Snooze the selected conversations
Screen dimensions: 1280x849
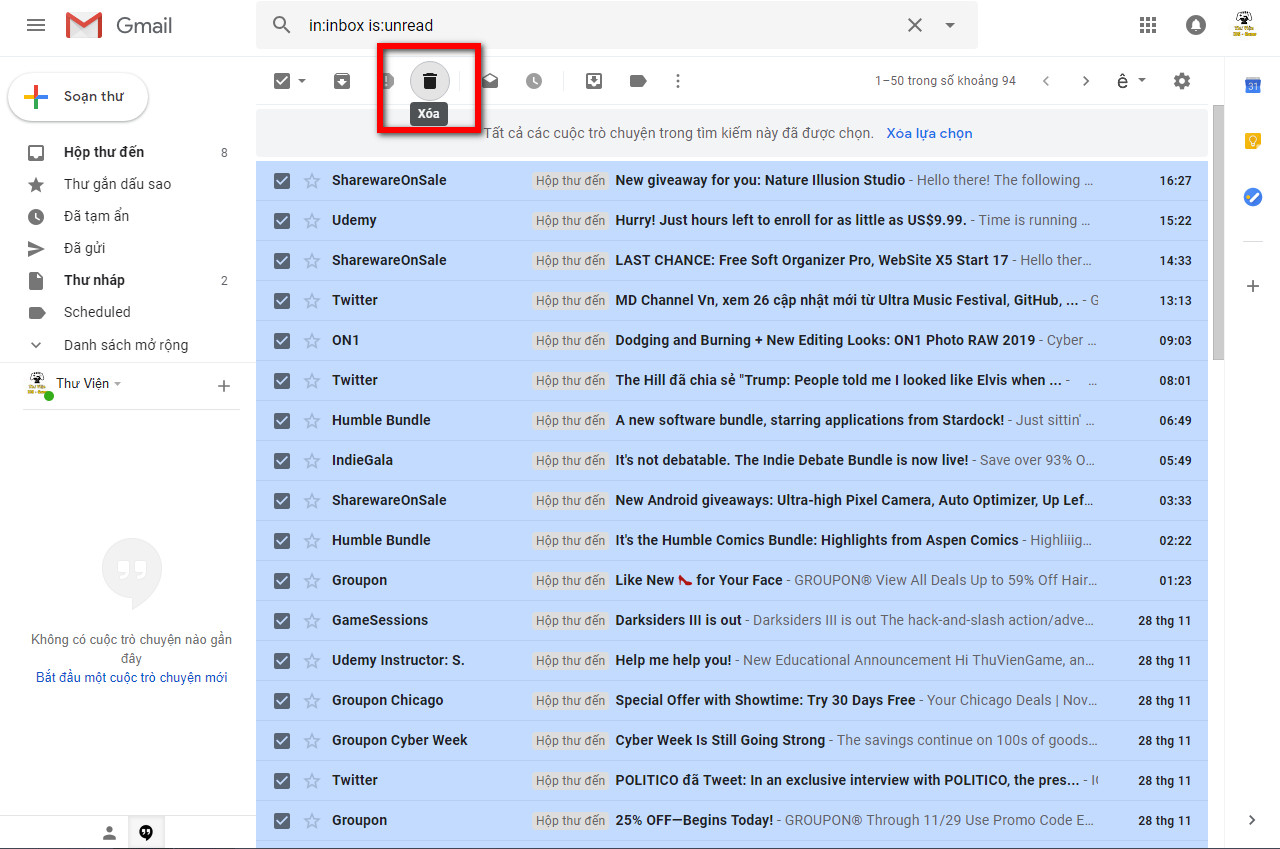[534, 80]
